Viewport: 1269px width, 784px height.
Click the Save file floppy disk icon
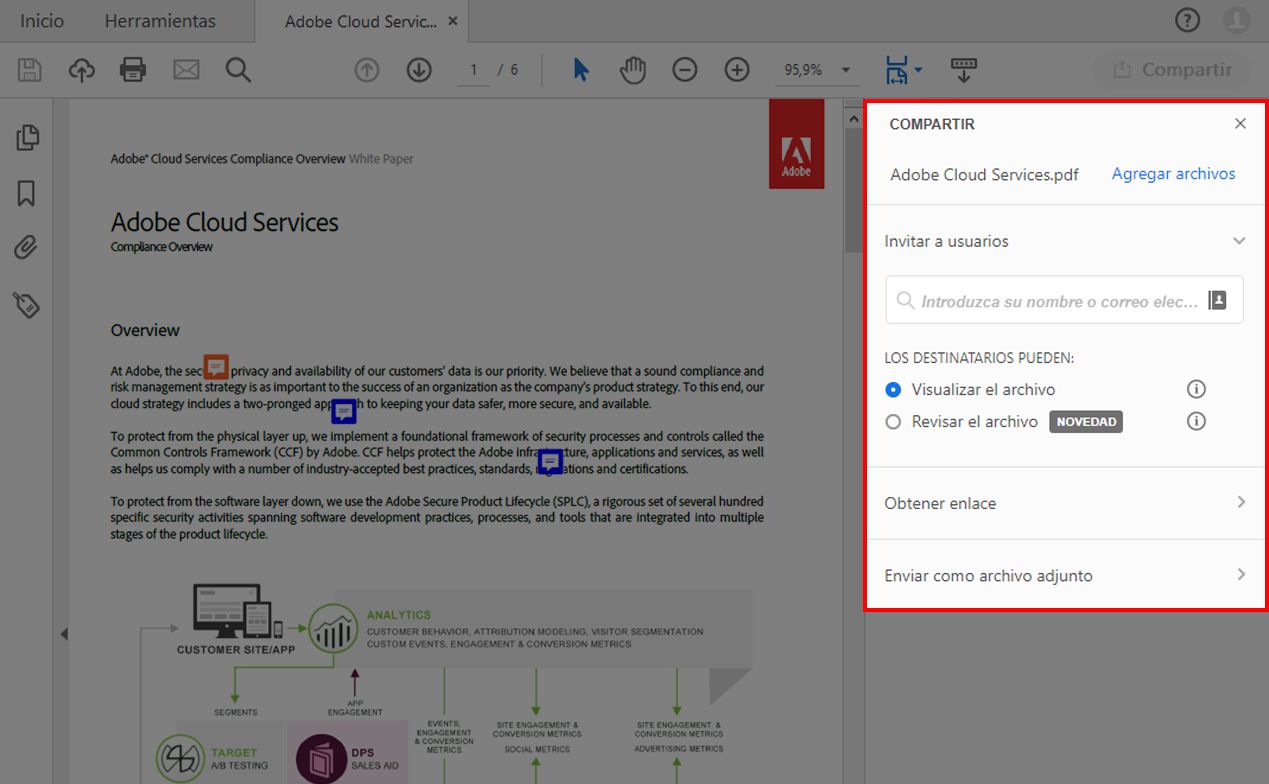pos(30,70)
